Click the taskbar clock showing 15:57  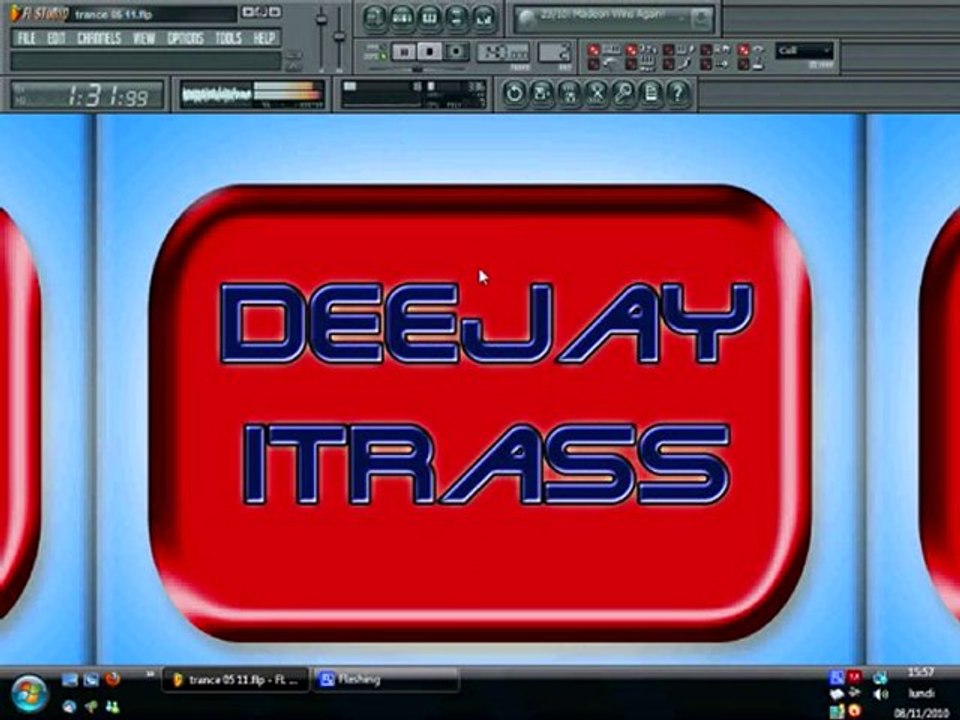920,672
